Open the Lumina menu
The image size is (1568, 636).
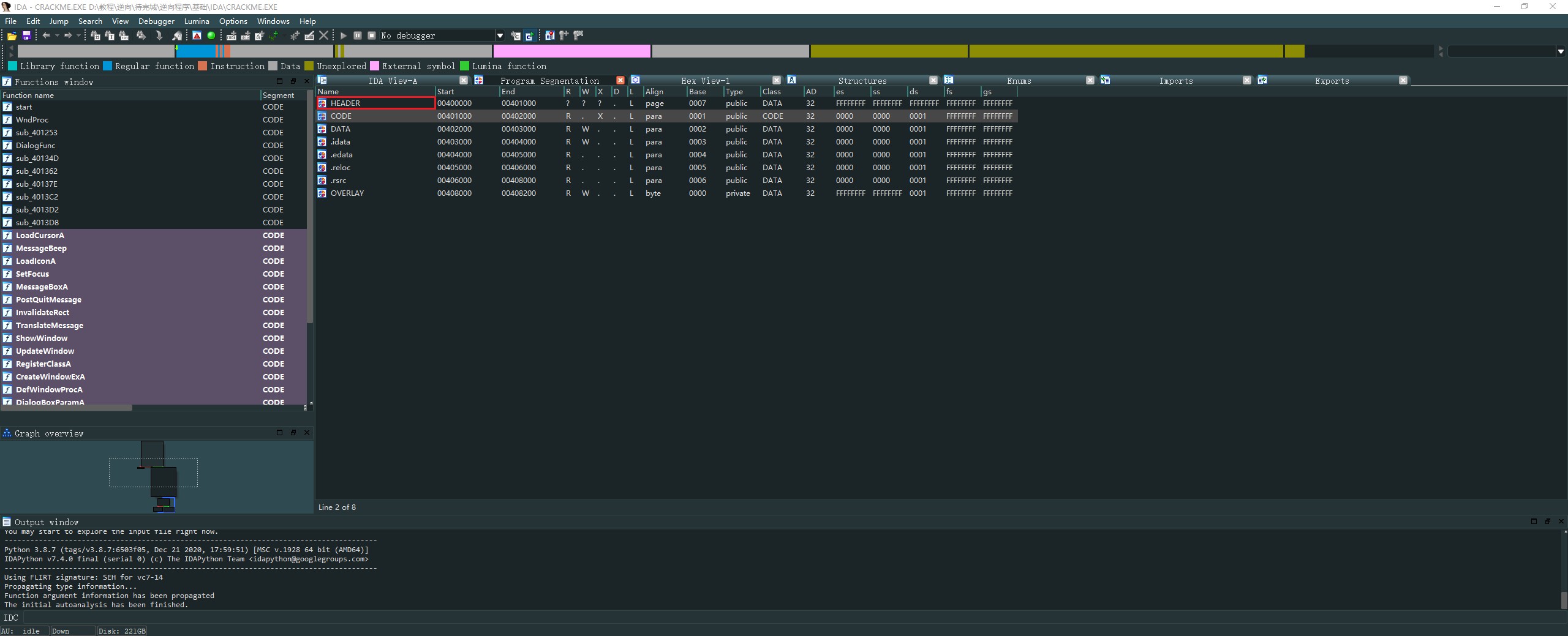click(197, 21)
